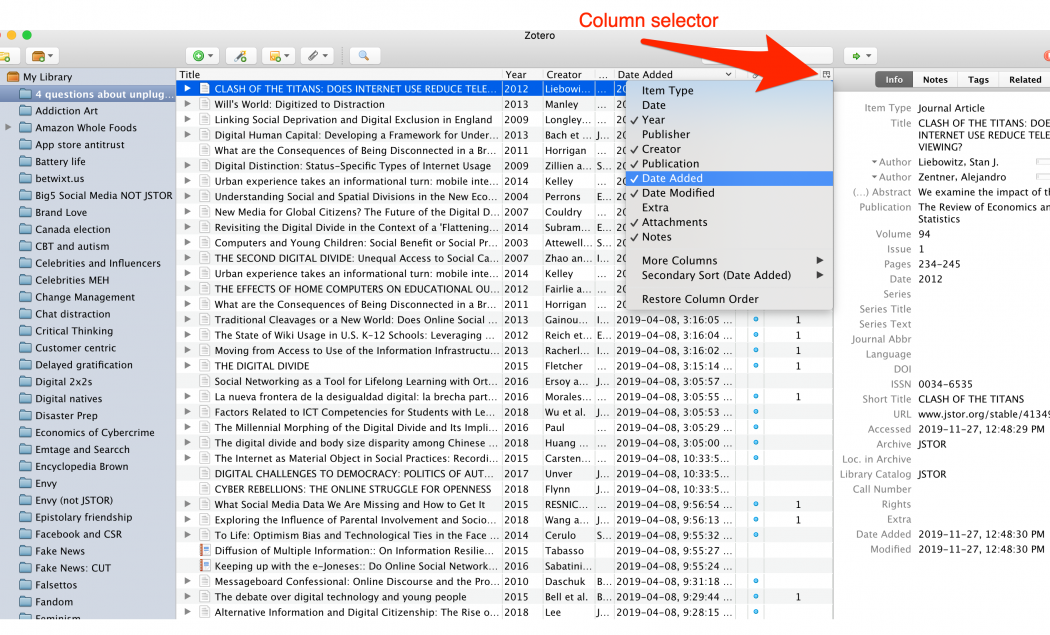Click the Date Added column header
Screen dimensions: 1050x635
[x=674, y=74]
